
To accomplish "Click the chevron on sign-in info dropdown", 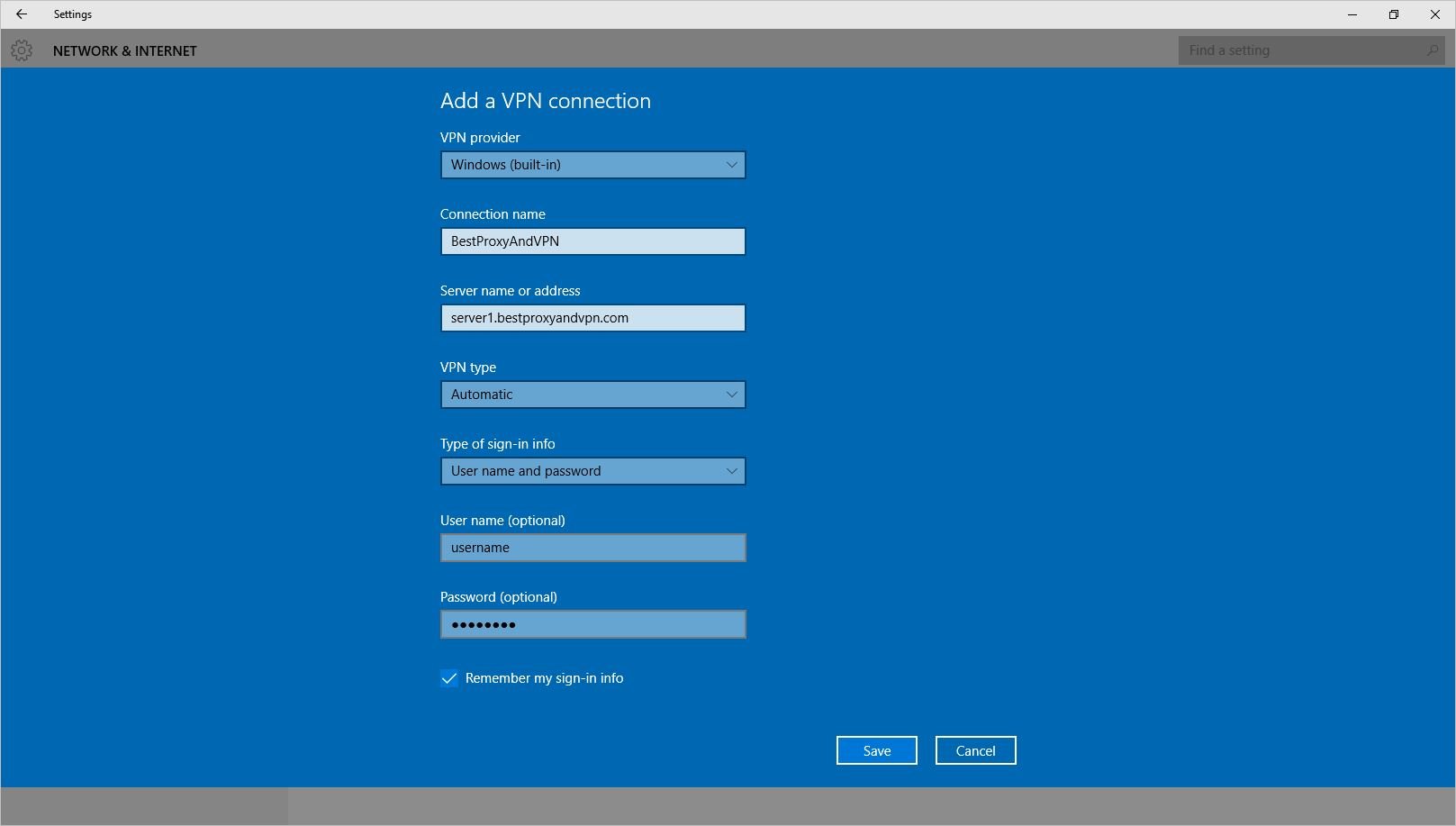I will tap(730, 471).
